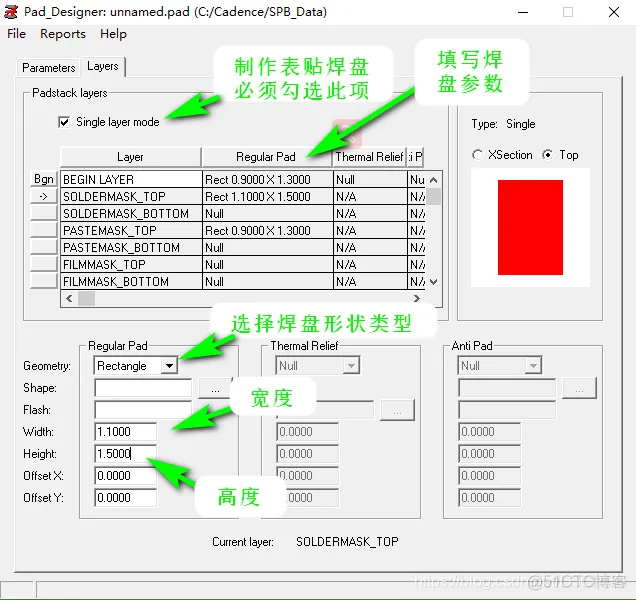Select the FILMMASK_TOP layer cell
636x600 pixels.
click(131, 265)
